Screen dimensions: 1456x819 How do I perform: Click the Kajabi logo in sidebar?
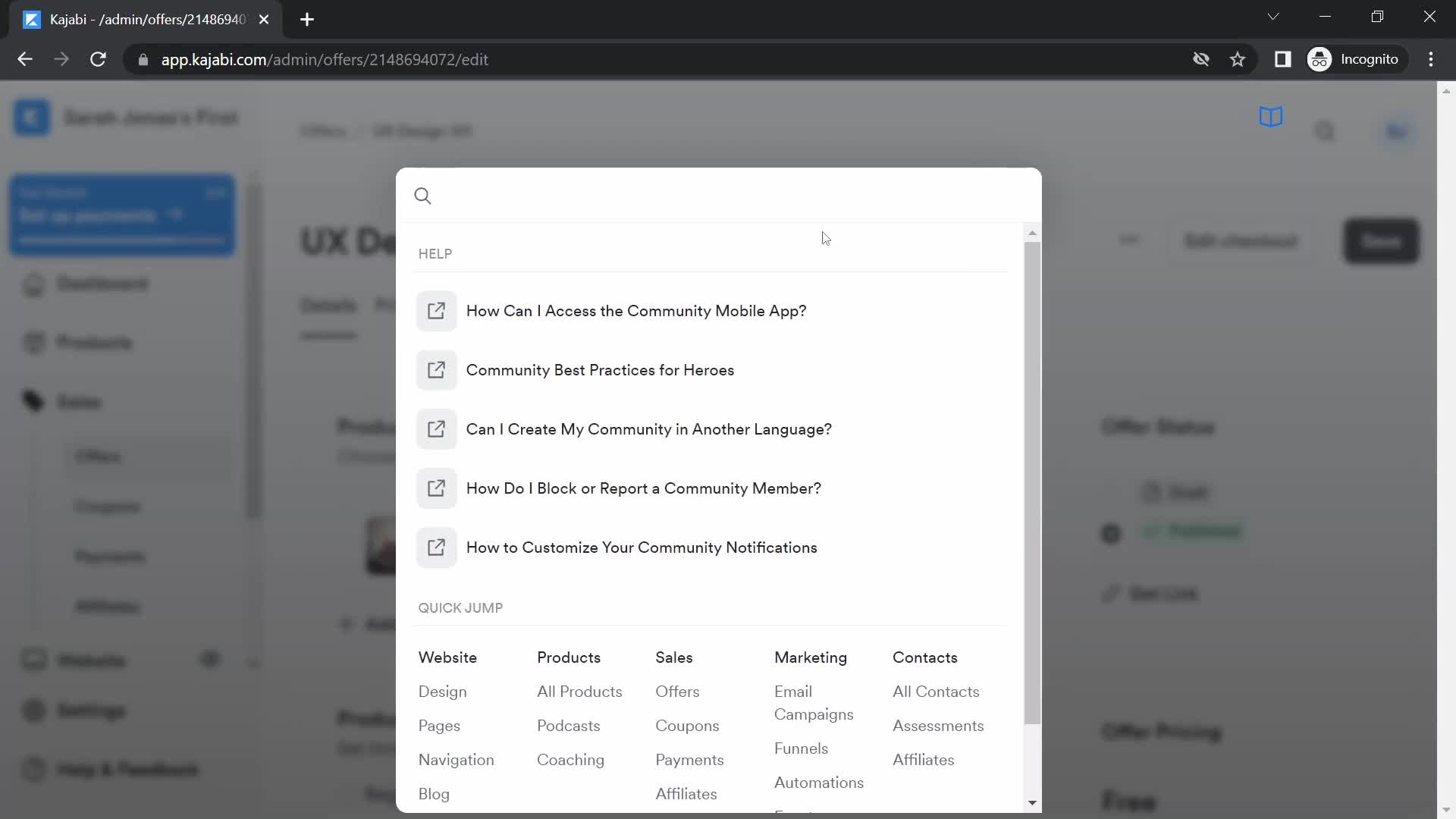(31, 118)
